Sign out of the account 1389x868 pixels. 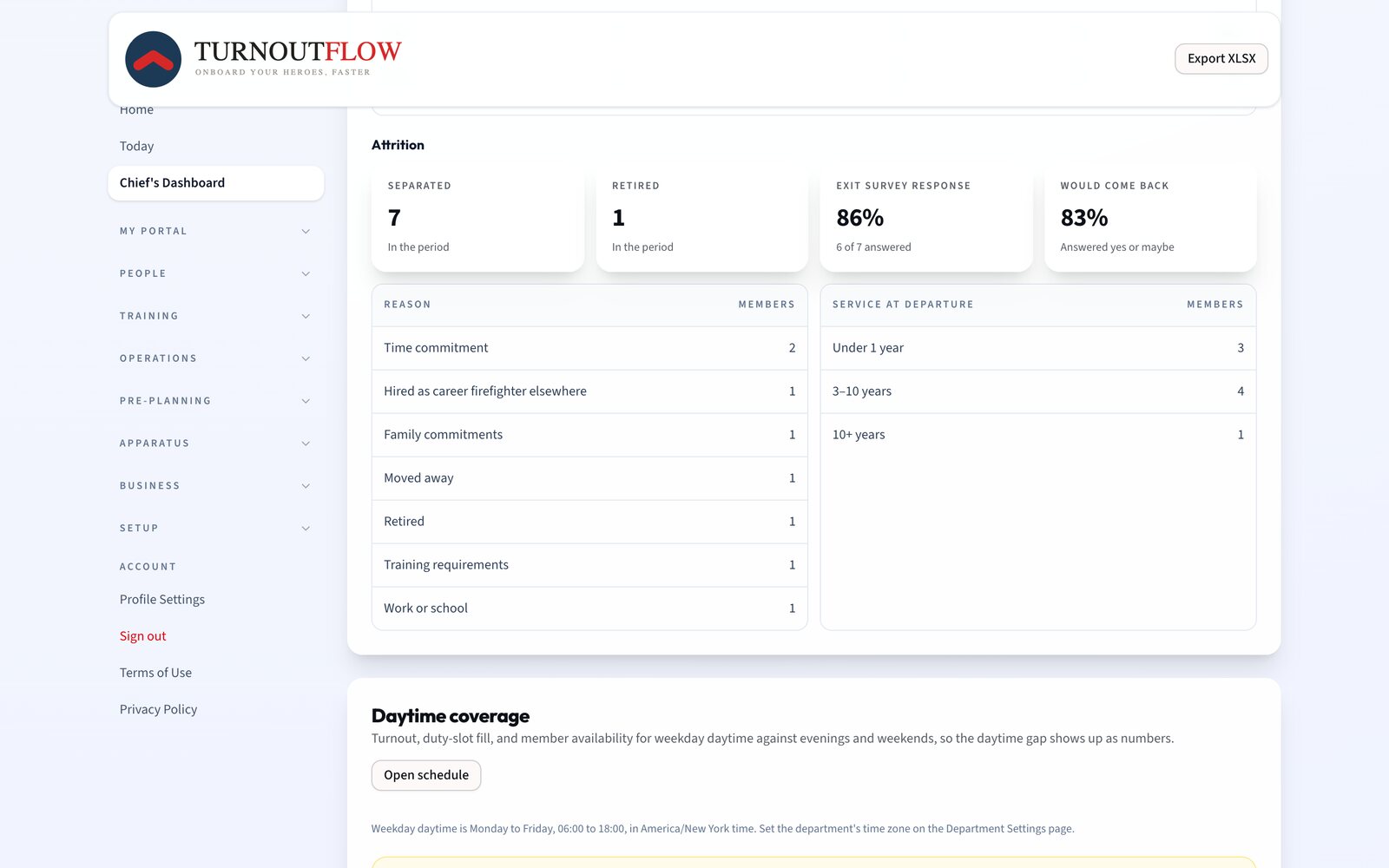click(142, 636)
